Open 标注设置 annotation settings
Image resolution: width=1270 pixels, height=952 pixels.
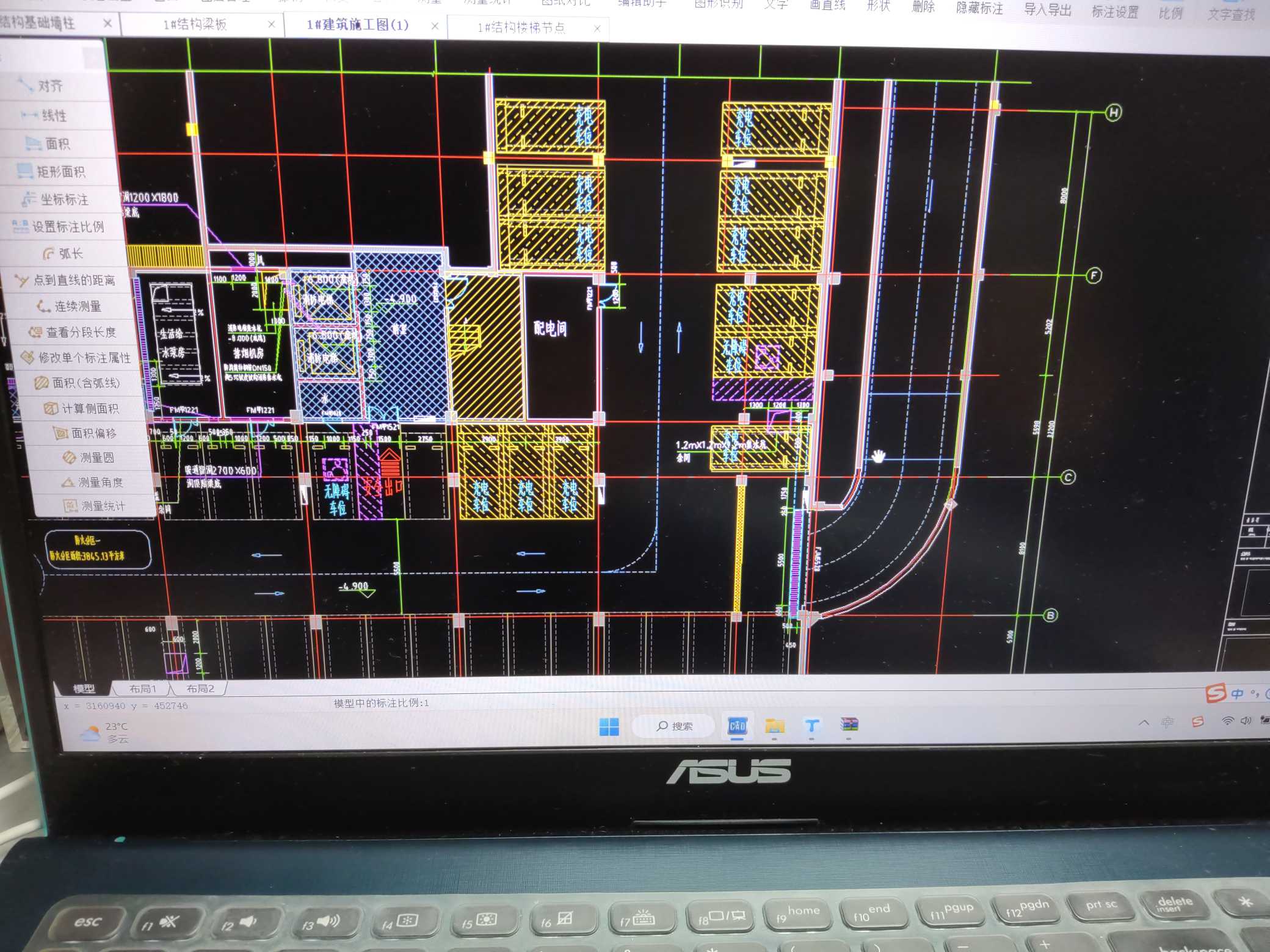(x=1115, y=12)
